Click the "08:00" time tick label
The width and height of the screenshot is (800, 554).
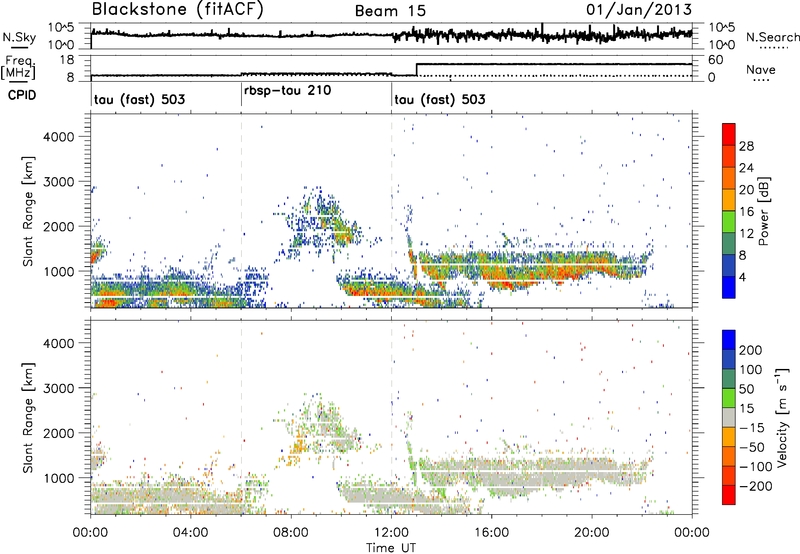pyautogui.click(x=290, y=533)
